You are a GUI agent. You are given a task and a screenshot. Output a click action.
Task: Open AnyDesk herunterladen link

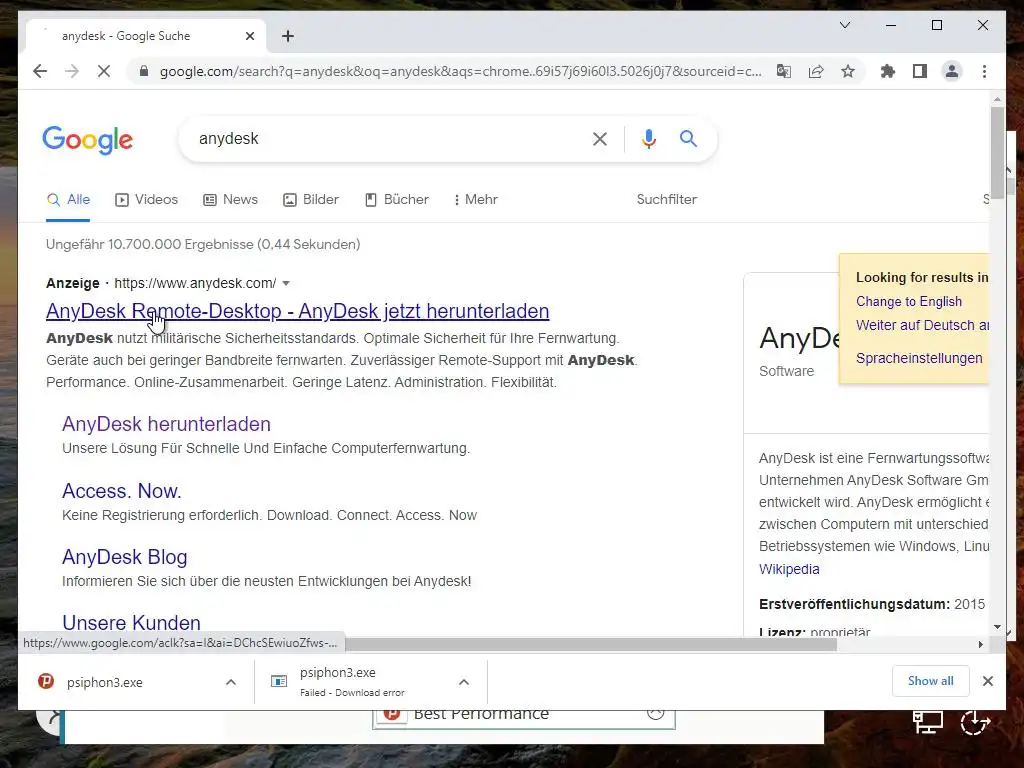(167, 424)
